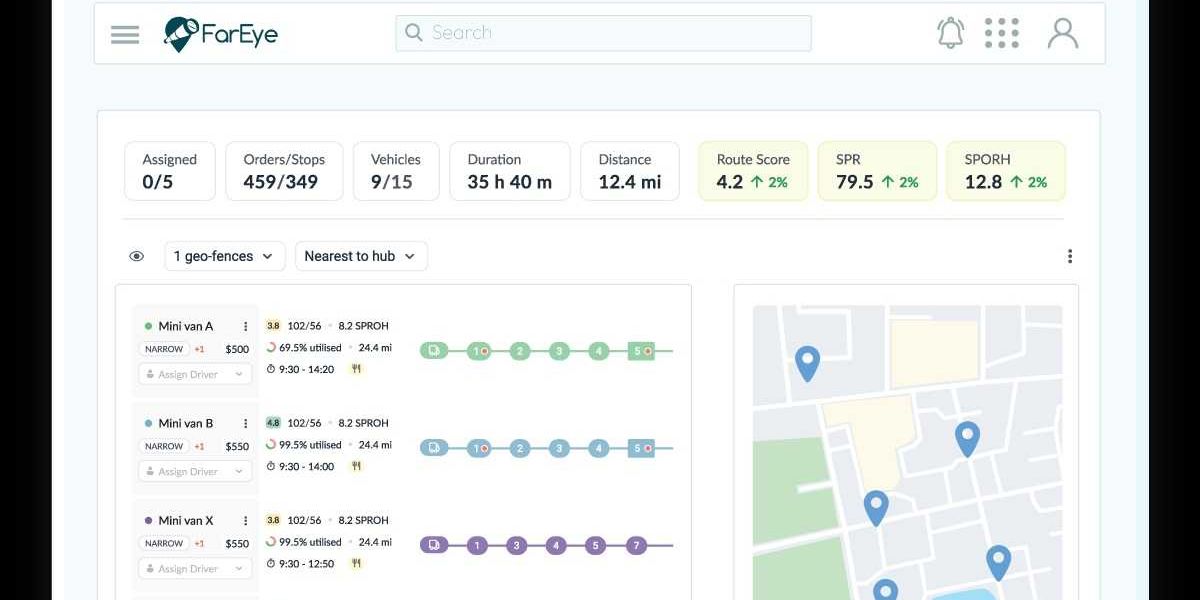The height and width of the screenshot is (600, 1200).
Task: Open notifications bell icon
Action: [951, 33]
